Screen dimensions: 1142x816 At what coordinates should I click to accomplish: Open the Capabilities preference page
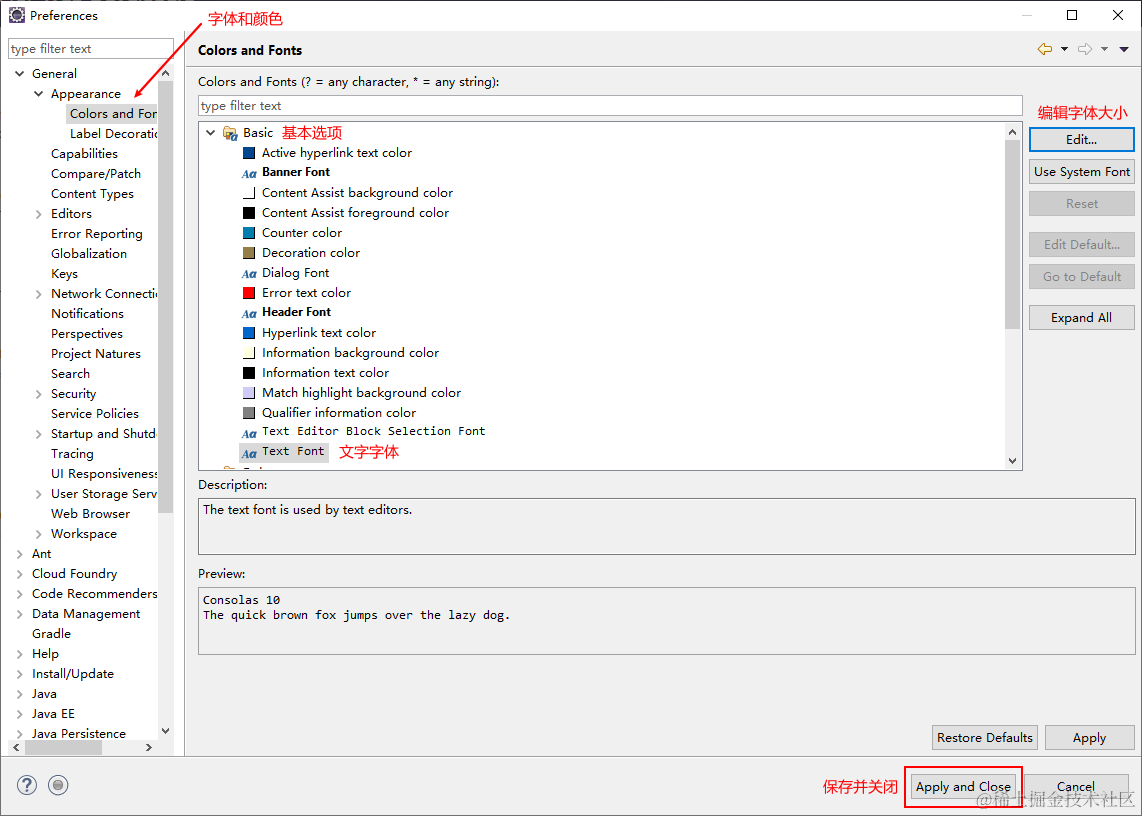pyautogui.click(x=84, y=154)
